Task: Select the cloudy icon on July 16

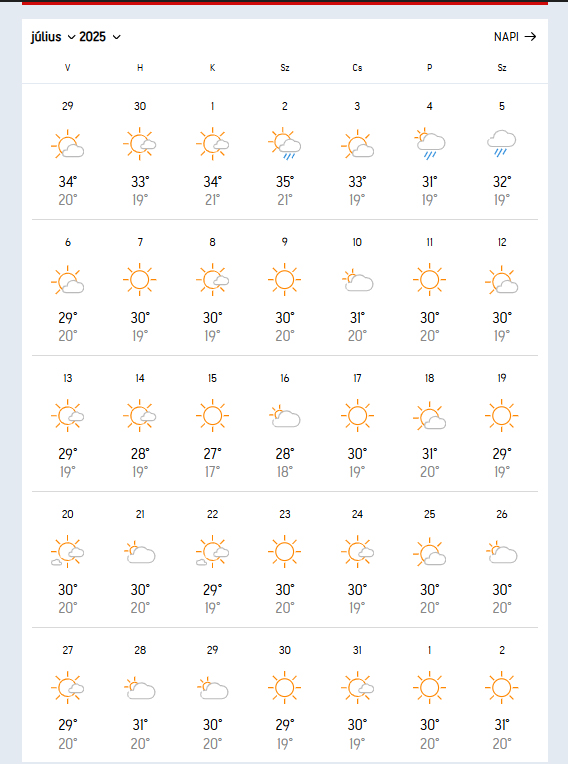Action: click(x=284, y=416)
